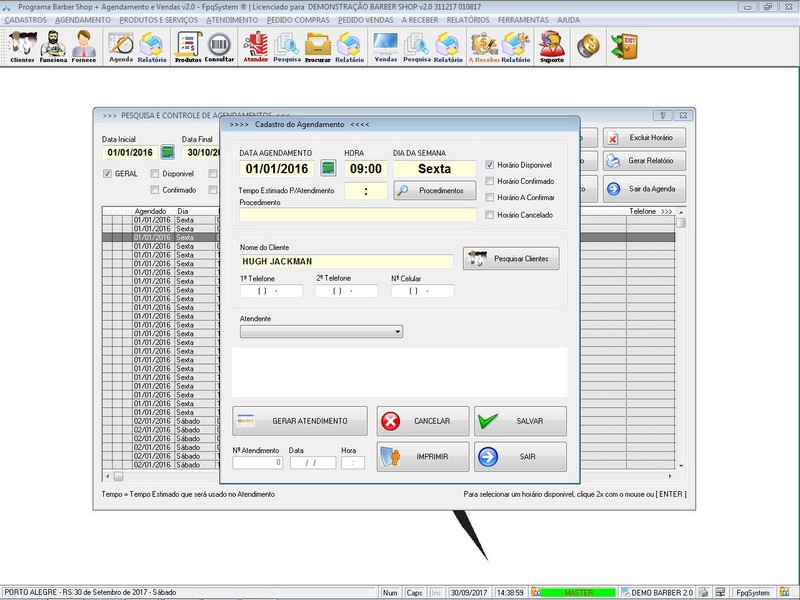Click the GERAR ATENDIMENTO button
The image size is (800, 600).
(x=299, y=421)
